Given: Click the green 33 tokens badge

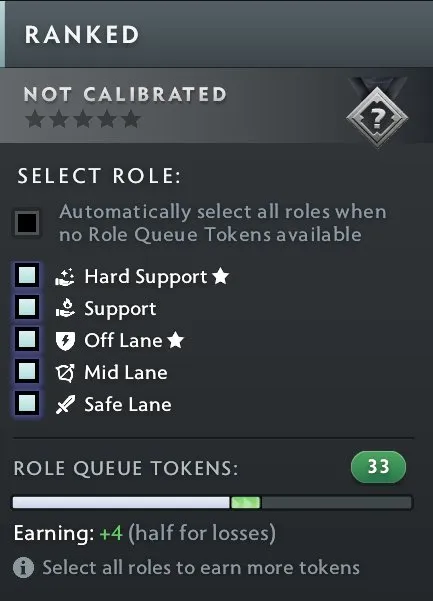Looking at the screenshot, I should [378, 466].
